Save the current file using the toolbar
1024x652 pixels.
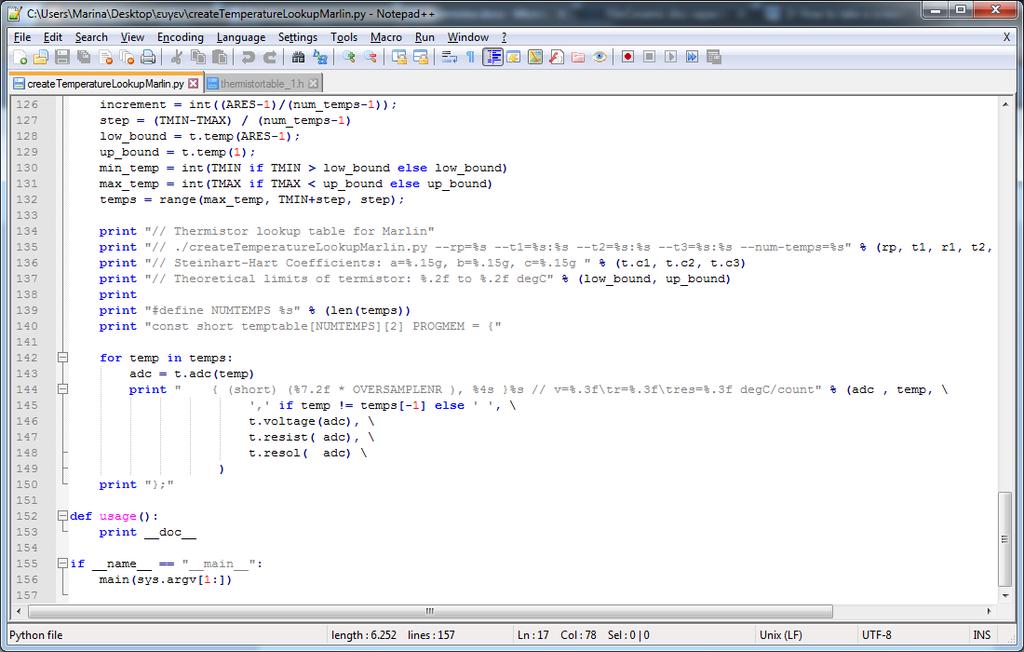[63, 57]
